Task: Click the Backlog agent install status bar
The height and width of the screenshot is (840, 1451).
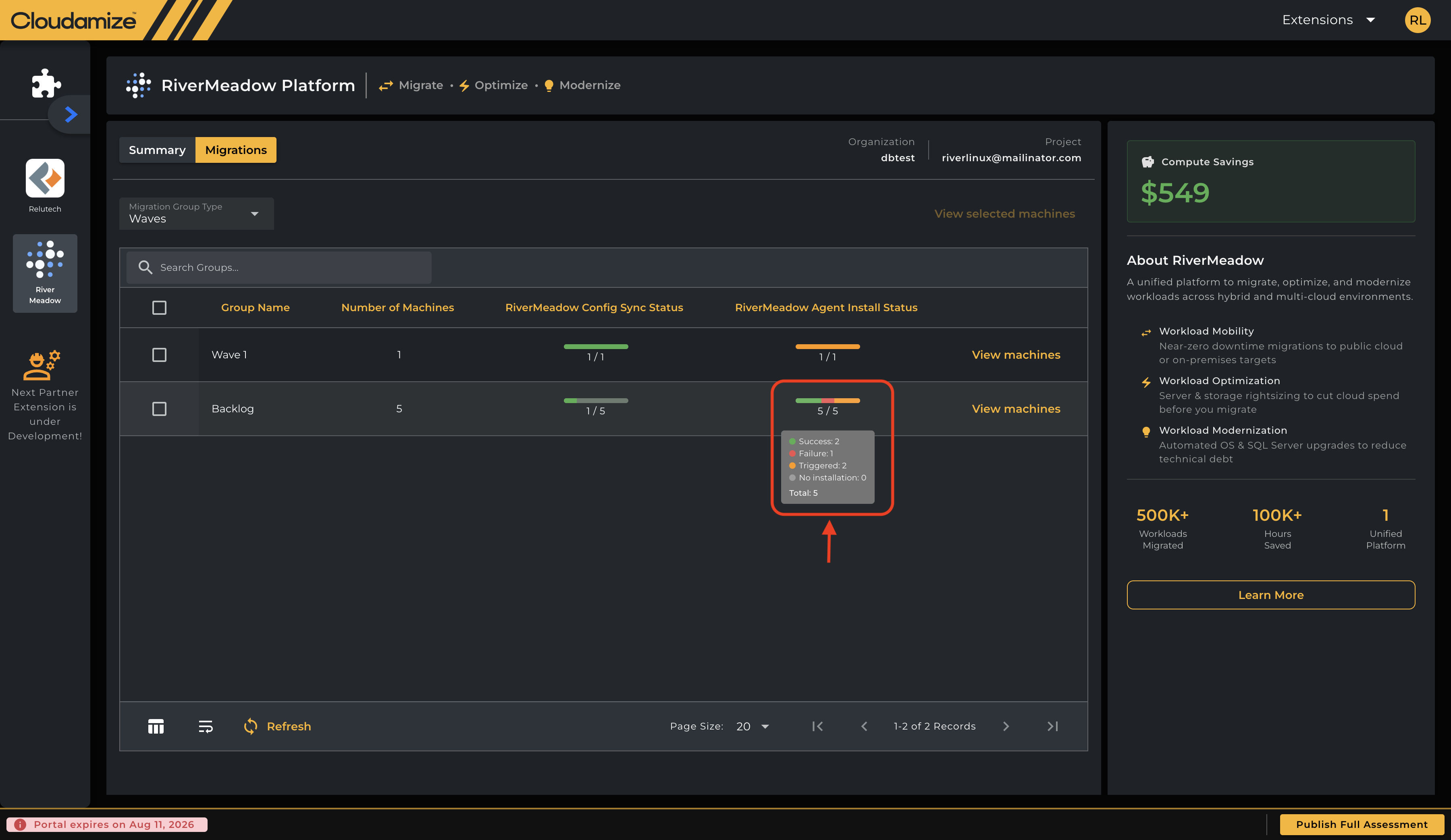Action: [827, 401]
